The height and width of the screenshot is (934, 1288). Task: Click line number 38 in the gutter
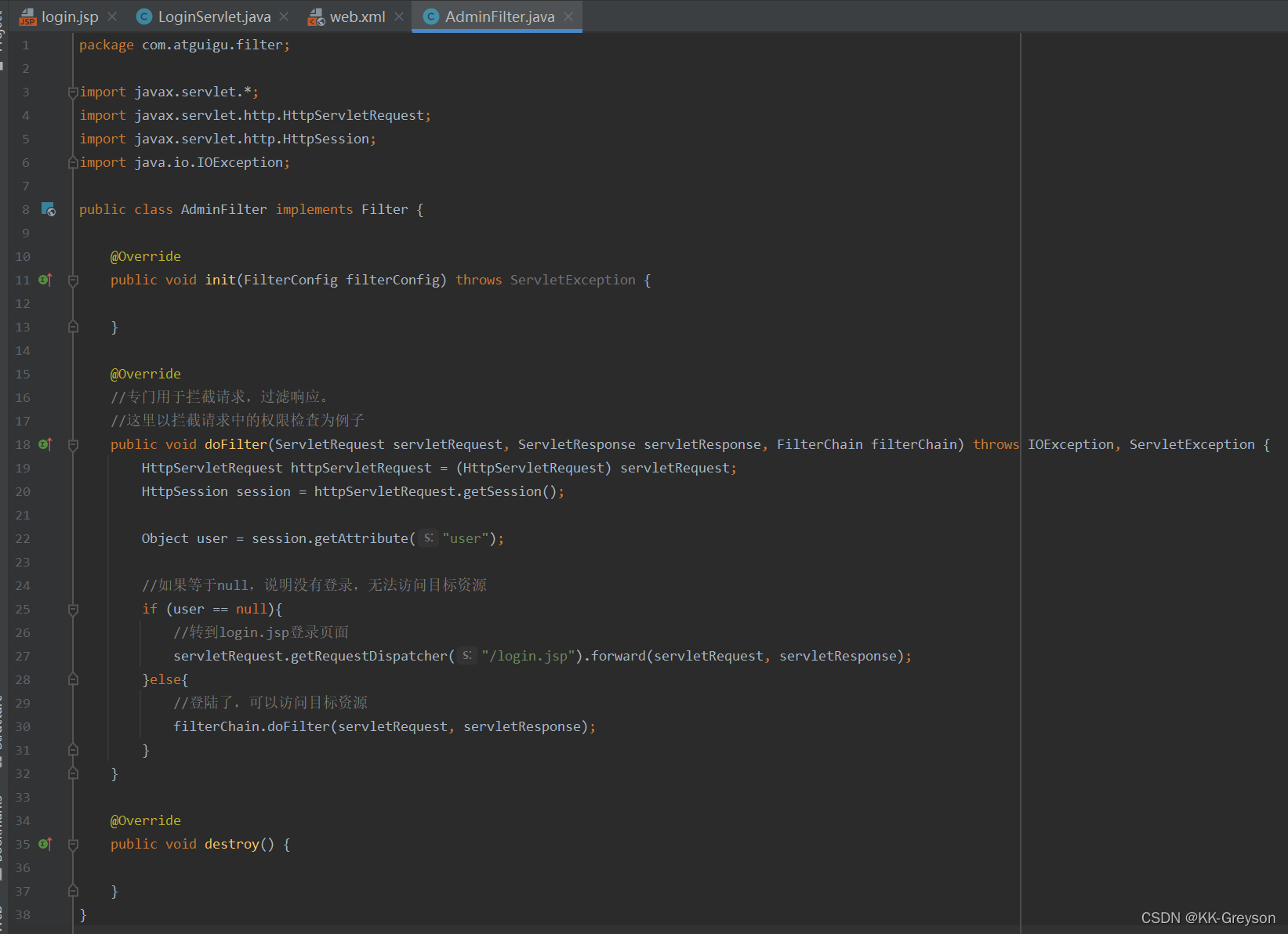click(22, 915)
